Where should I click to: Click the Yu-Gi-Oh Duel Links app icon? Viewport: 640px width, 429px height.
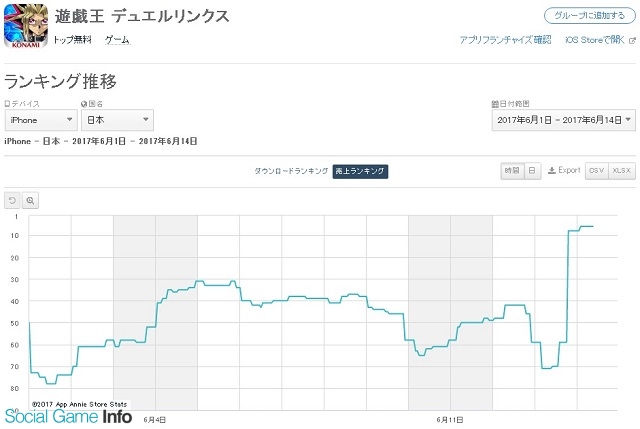(x=26, y=26)
